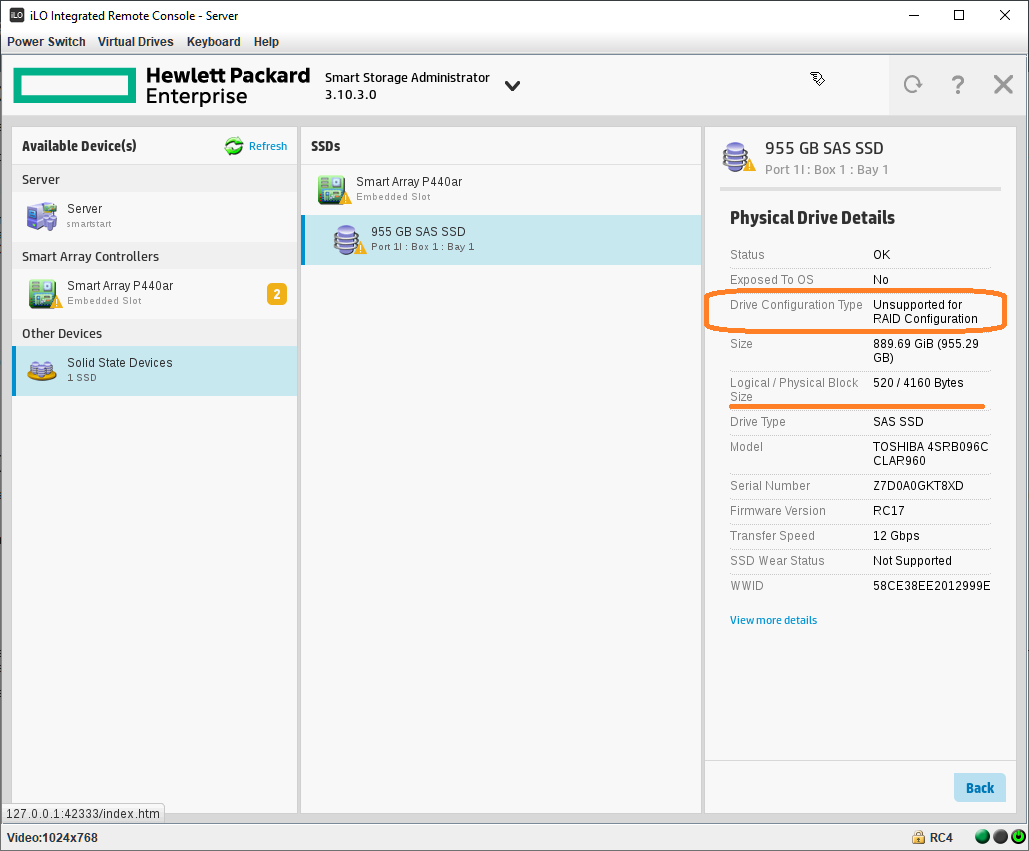1029x851 pixels.
Task: Click the iLO app icon in title bar
Action: click(17, 15)
